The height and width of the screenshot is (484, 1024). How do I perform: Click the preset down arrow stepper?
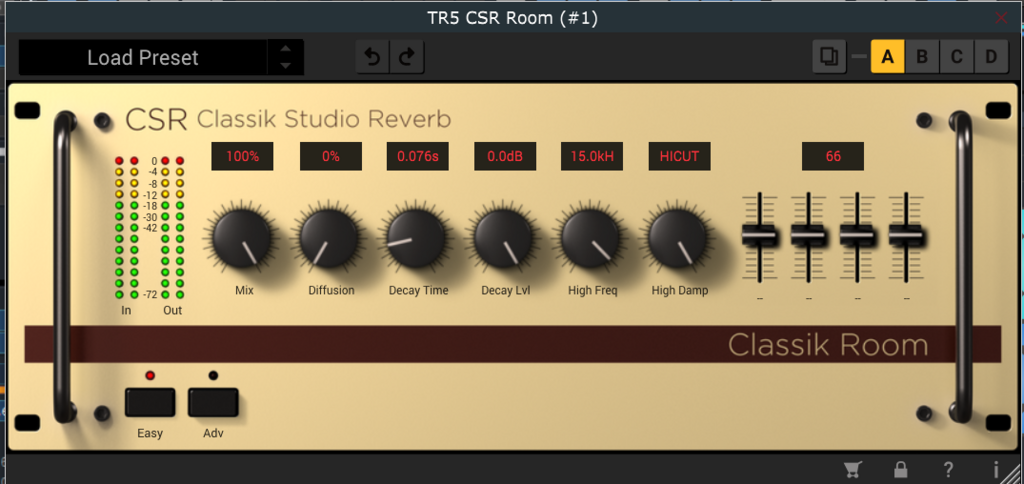tap(285, 65)
